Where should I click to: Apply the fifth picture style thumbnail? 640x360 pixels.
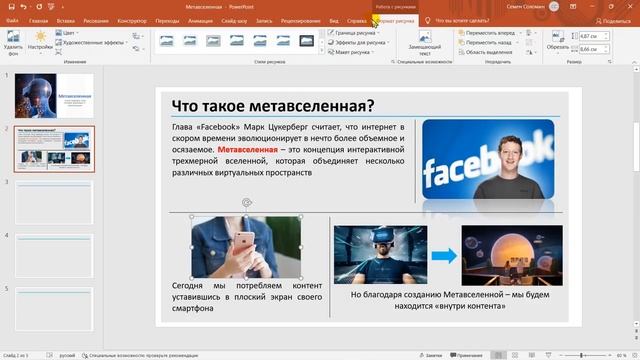[260, 40]
